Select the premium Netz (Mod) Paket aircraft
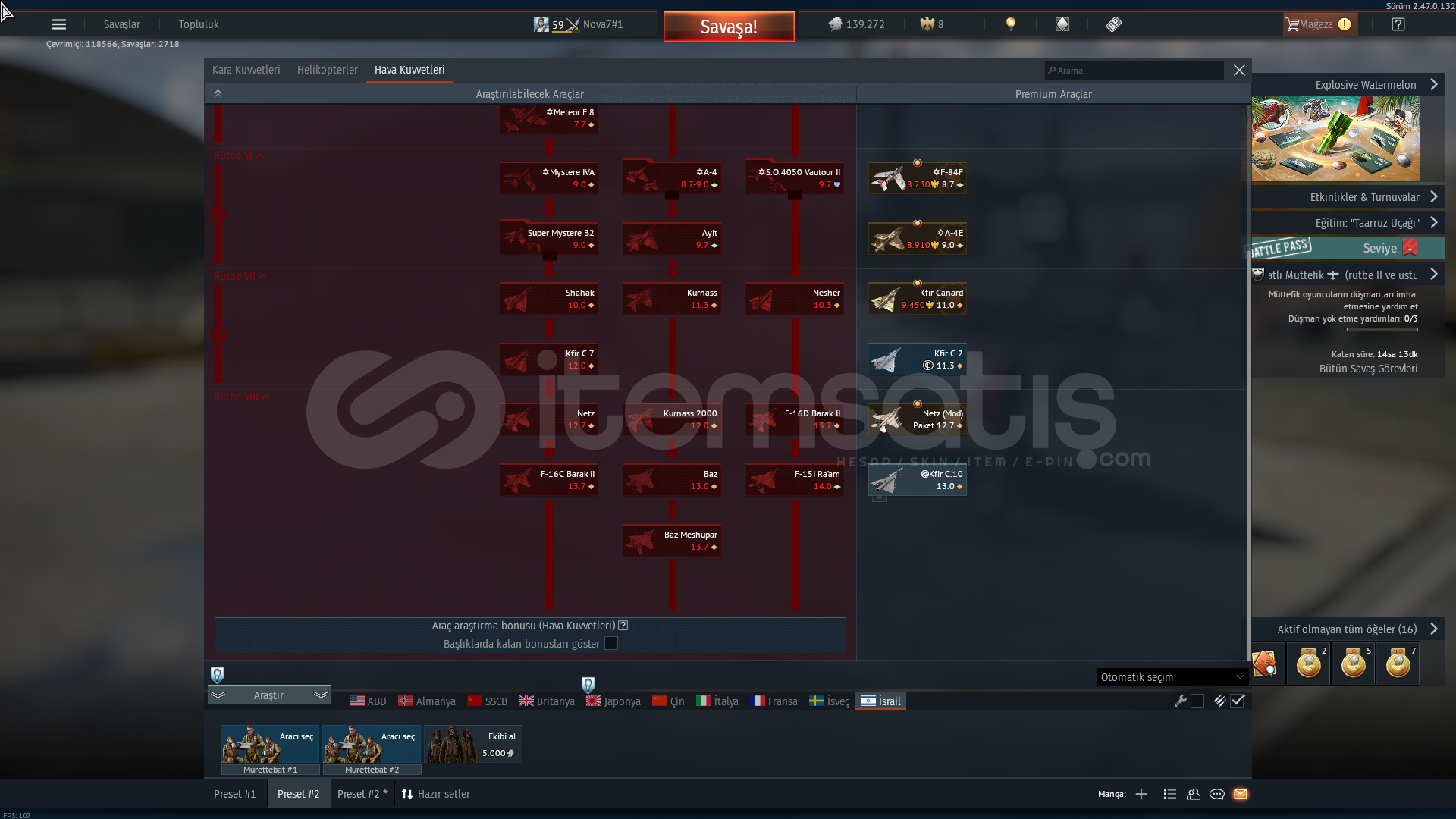 click(x=918, y=419)
